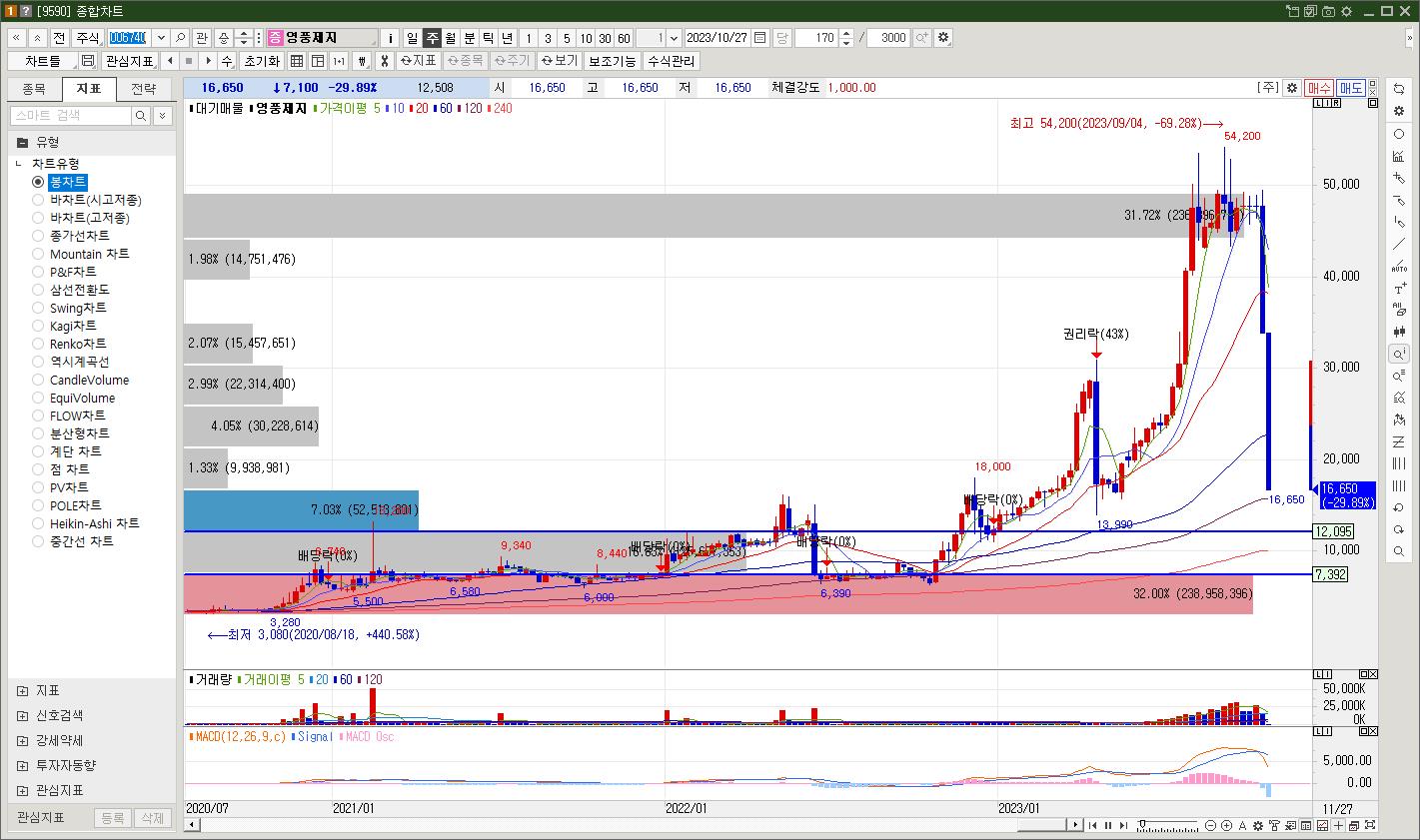The height and width of the screenshot is (840, 1420).
Task: Open the stock code dropdown arrow
Action: pos(160,37)
